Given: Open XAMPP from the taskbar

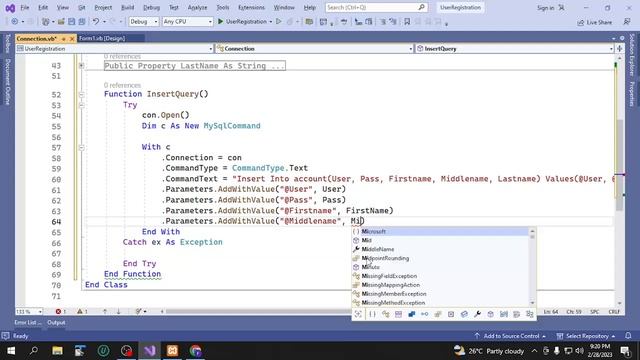Looking at the screenshot, I should [172, 351].
